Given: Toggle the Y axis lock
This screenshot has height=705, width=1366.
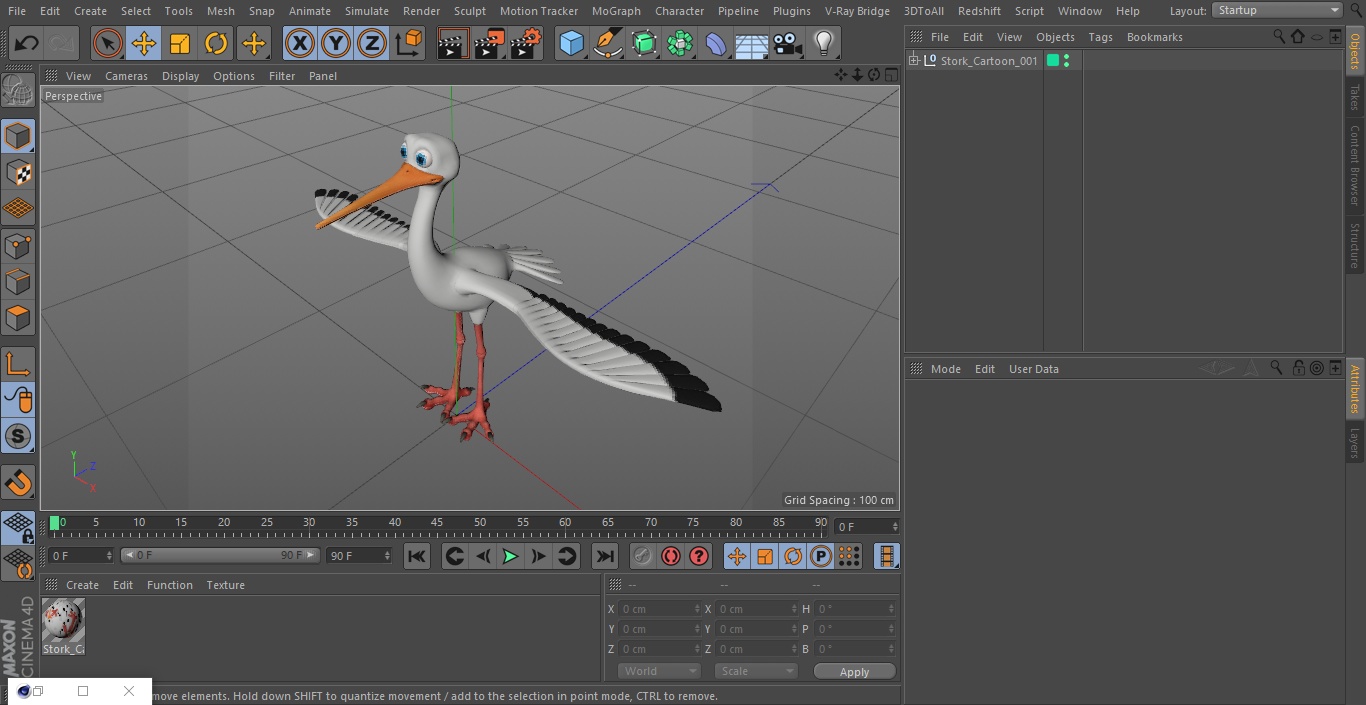Looking at the screenshot, I should pos(335,44).
